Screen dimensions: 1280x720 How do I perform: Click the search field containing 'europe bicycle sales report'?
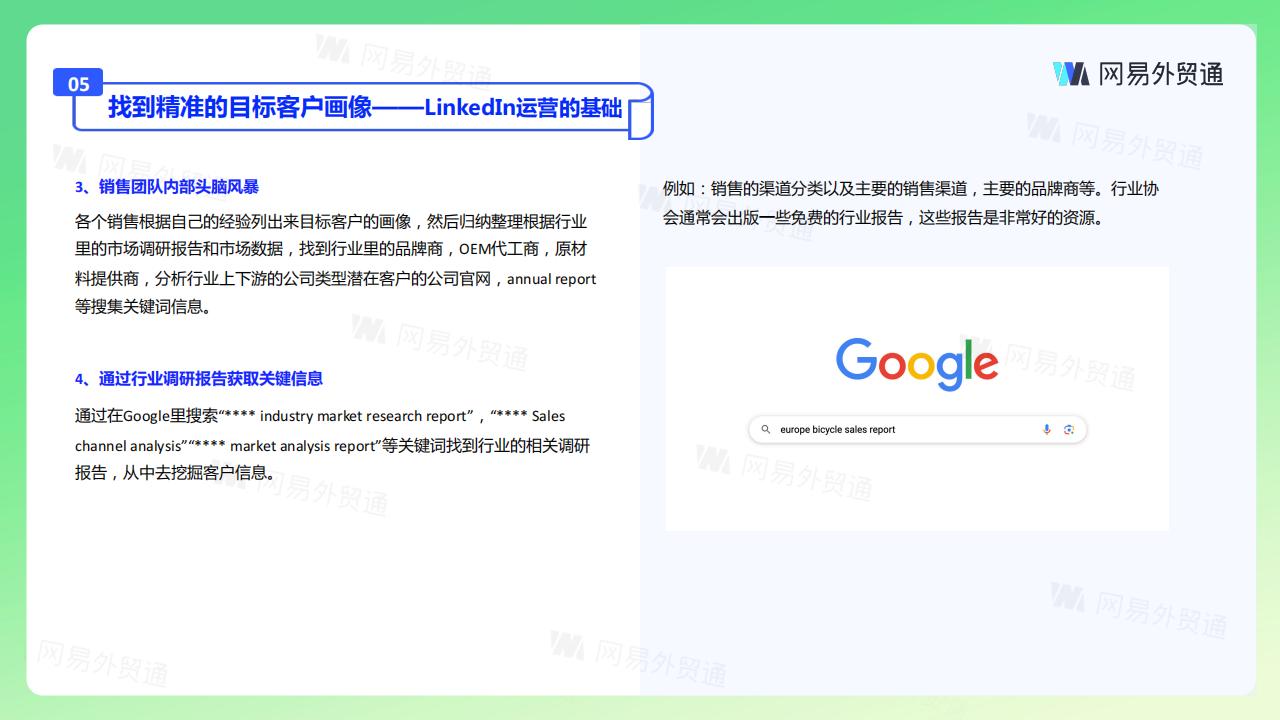point(917,430)
